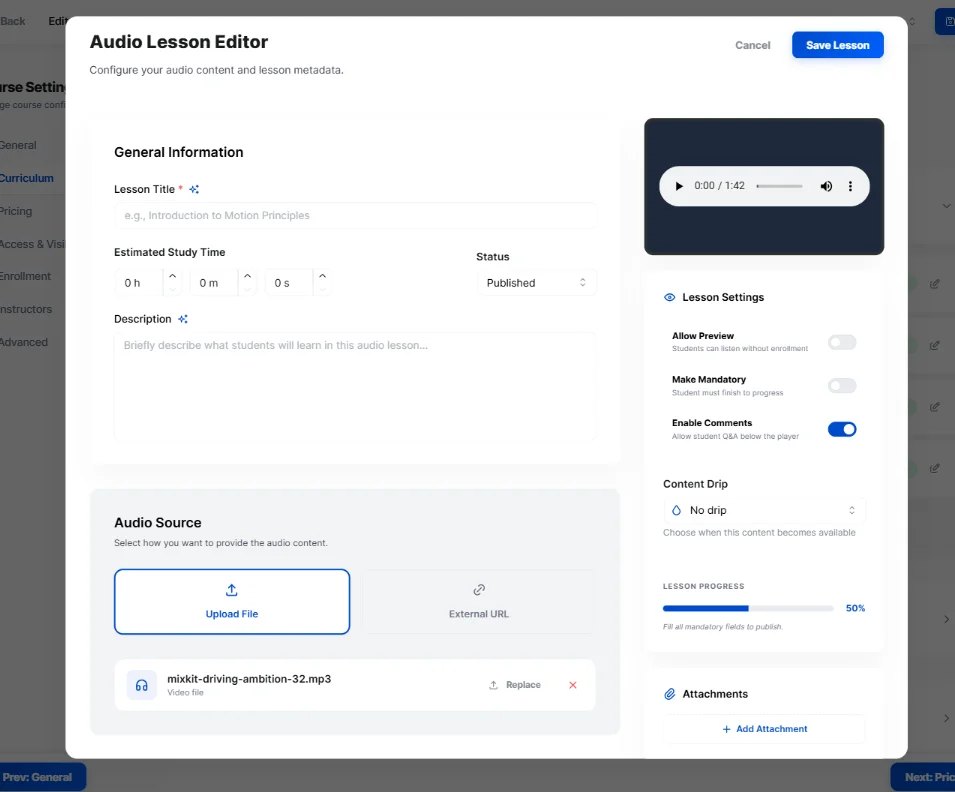This screenshot has height=792, width=955.
Task: Increase the minutes study time value
Action: pyautogui.click(x=247, y=276)
